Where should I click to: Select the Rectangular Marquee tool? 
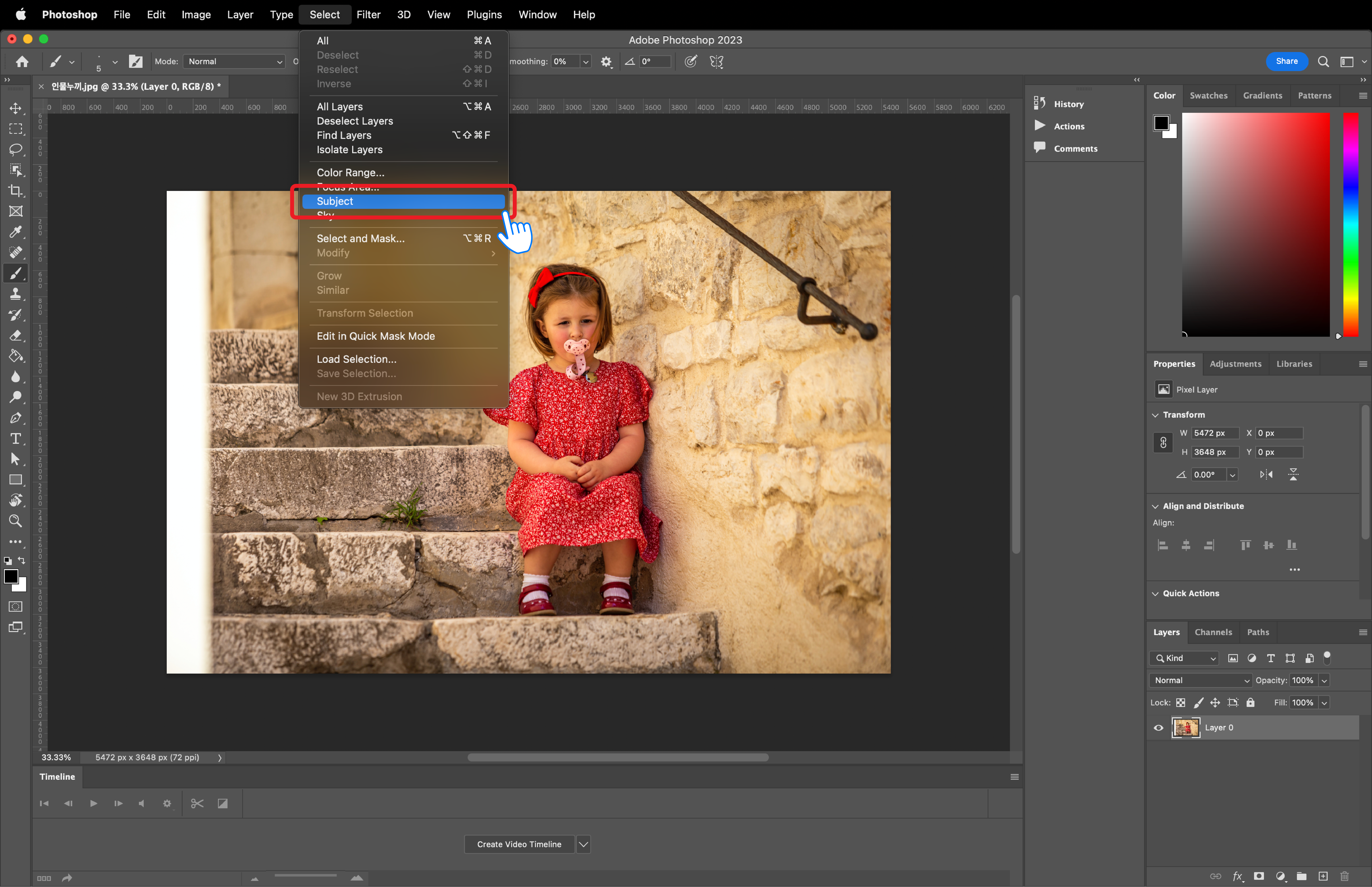click(16, 129)
